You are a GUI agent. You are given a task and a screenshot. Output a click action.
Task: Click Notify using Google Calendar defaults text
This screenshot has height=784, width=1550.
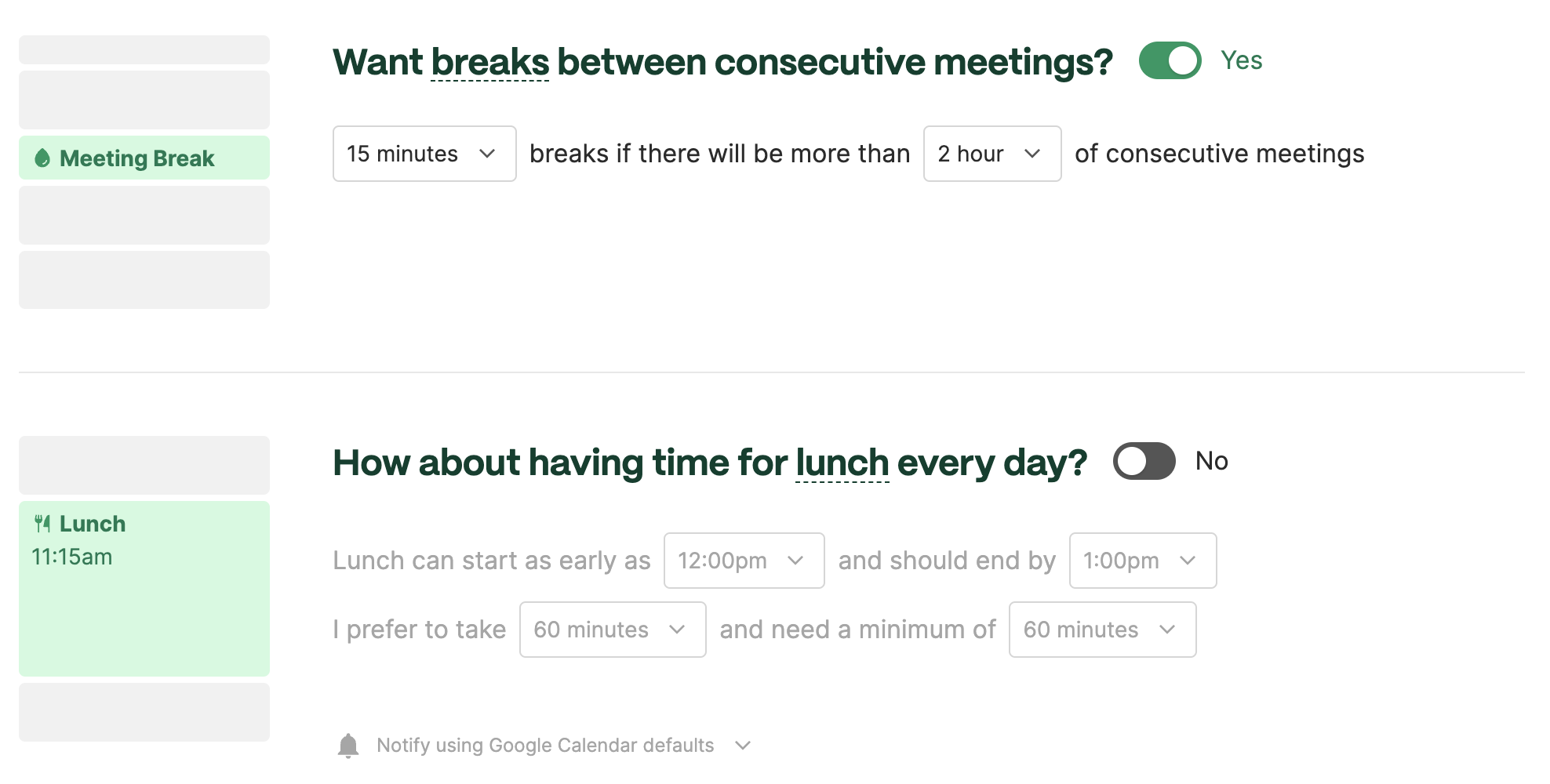(545, 746)
